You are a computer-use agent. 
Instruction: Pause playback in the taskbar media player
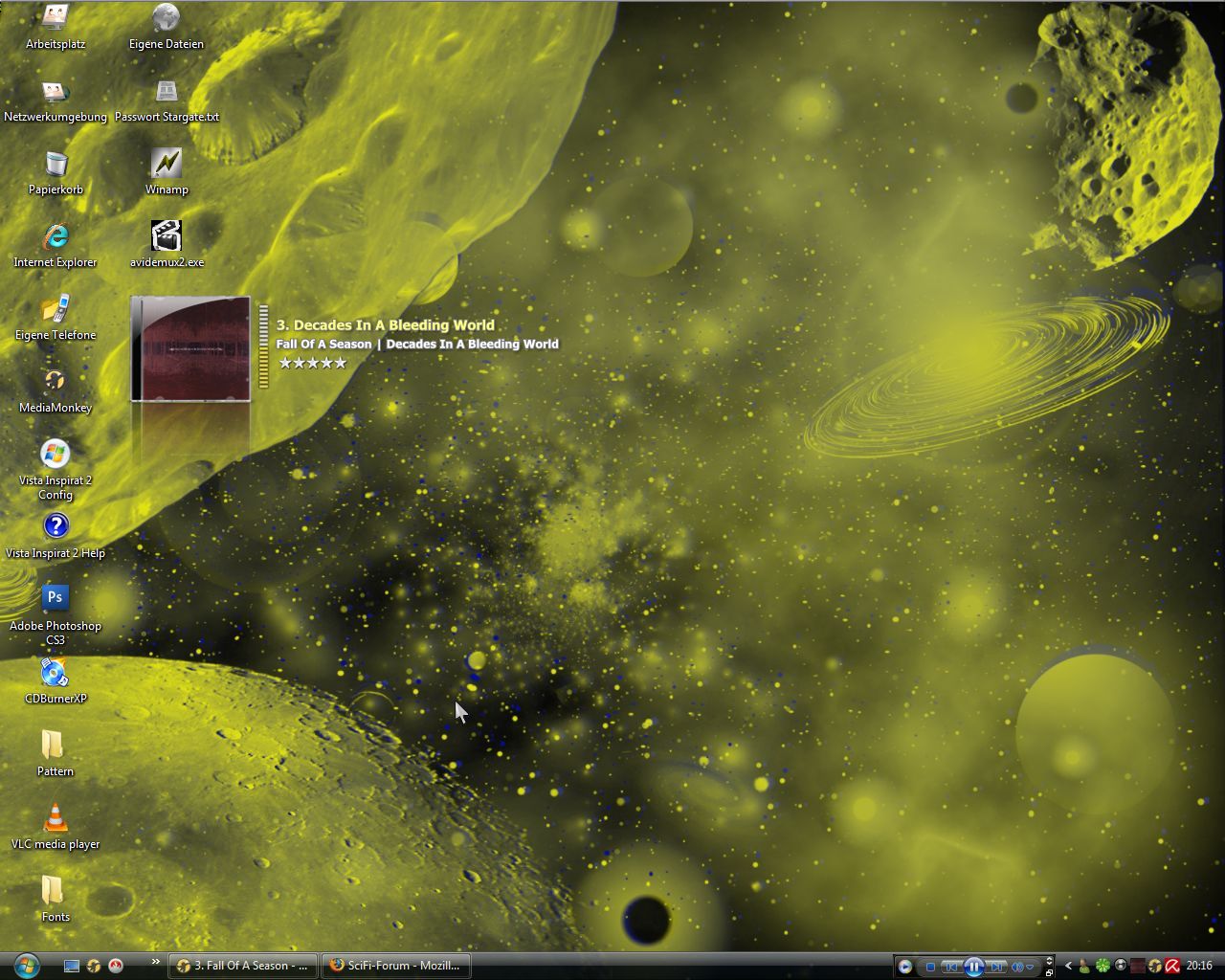[973, 967]
